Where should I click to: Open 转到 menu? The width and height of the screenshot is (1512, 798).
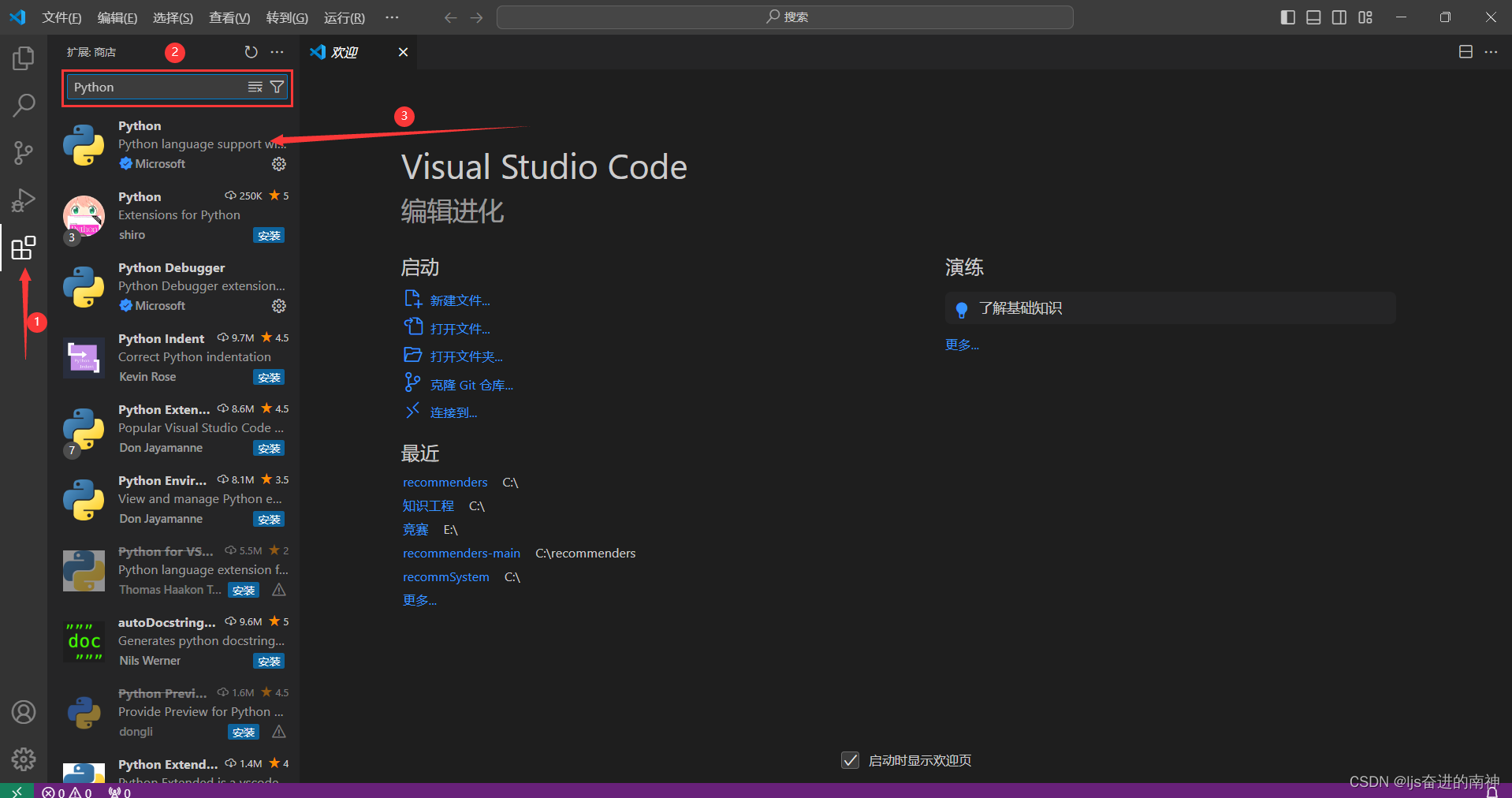click(x=287, y=17)
